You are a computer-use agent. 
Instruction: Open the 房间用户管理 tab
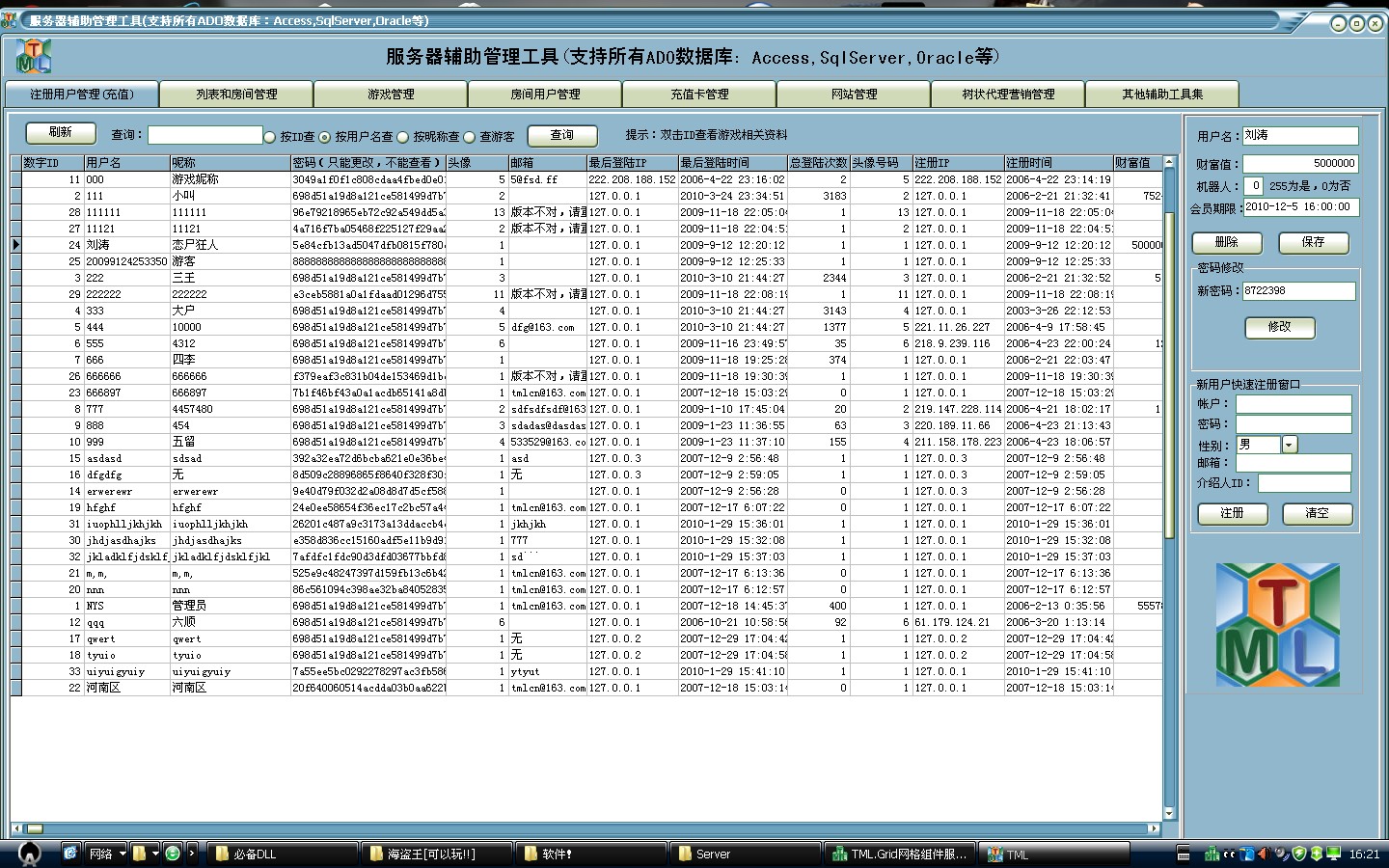coord(545,95)
